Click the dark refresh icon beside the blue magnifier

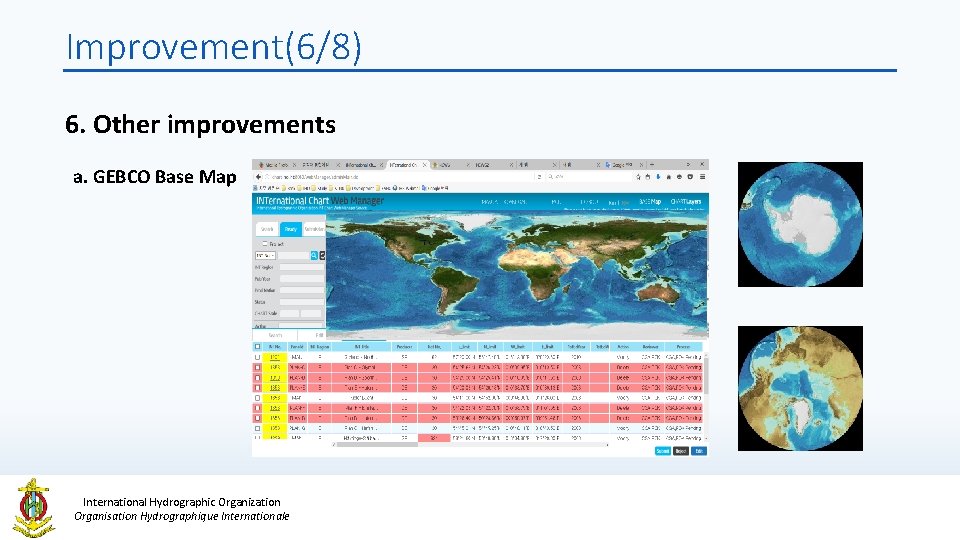pos(322,255)
